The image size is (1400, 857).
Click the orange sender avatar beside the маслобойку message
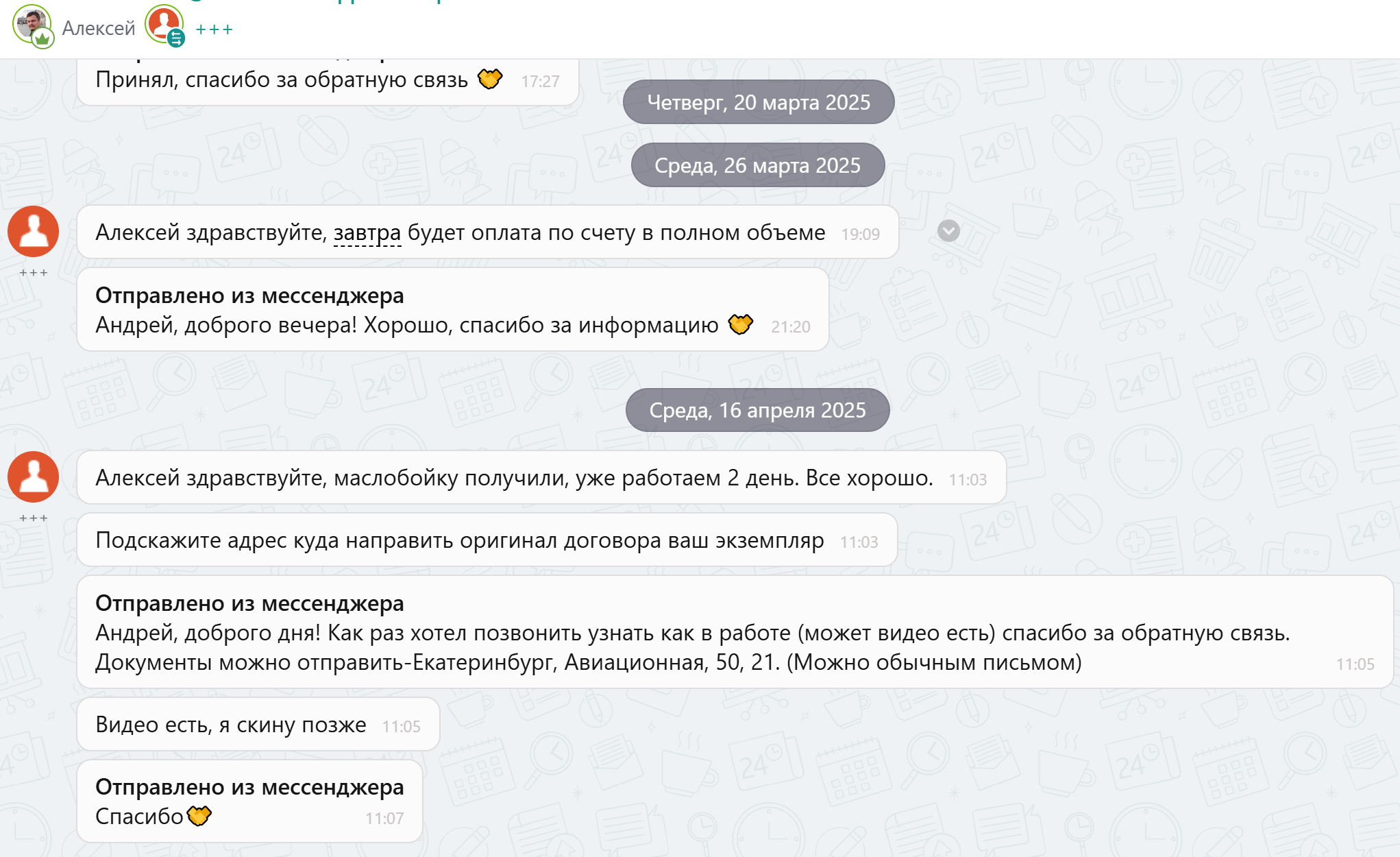pyautogui.click(x=33, y=476)
